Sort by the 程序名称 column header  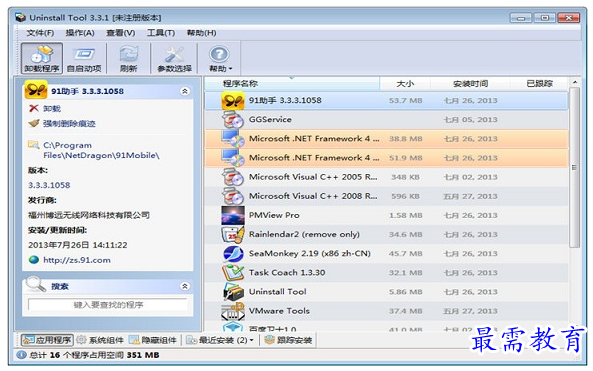pos(292,84)
